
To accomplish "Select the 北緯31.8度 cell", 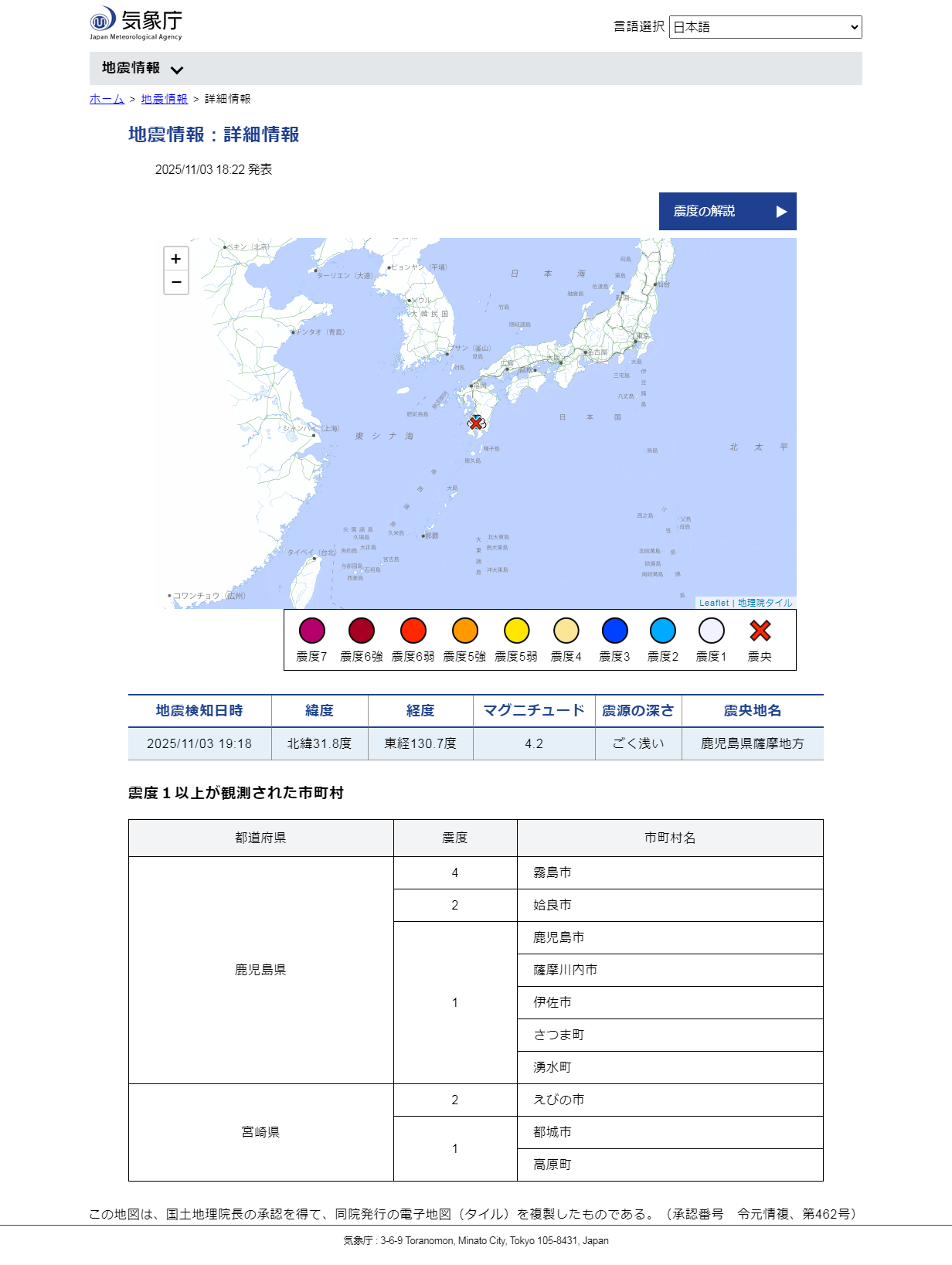I will click(x=320, y=743).
